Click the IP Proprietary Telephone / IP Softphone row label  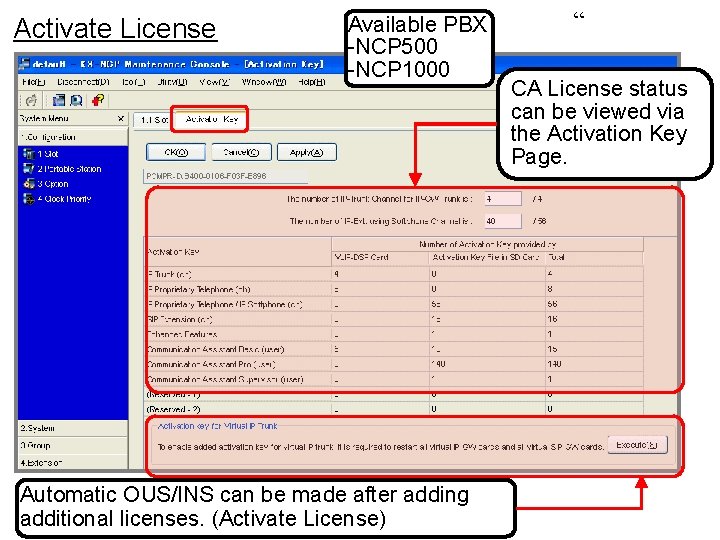(225, 304)
